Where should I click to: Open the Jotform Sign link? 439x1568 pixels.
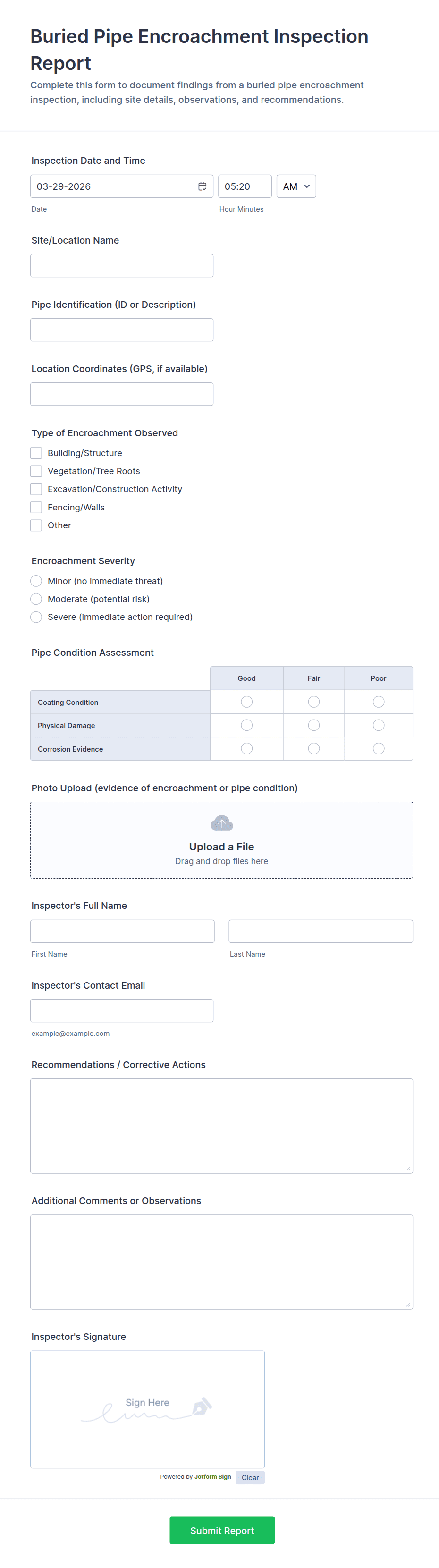[x=212, y=1477]
